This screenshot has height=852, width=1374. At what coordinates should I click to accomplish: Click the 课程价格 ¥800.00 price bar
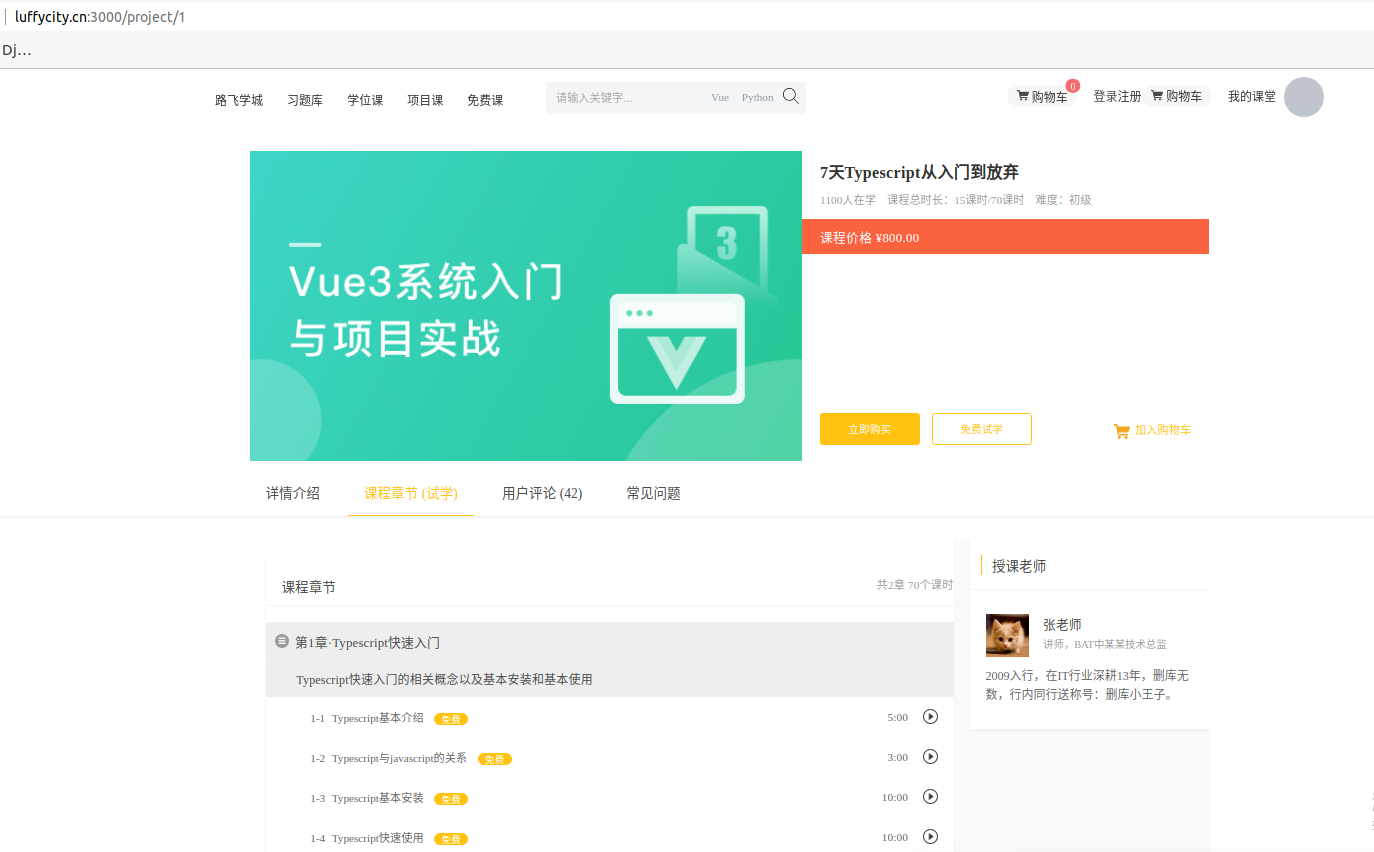pyautogui.click(x=1005, y=237)
